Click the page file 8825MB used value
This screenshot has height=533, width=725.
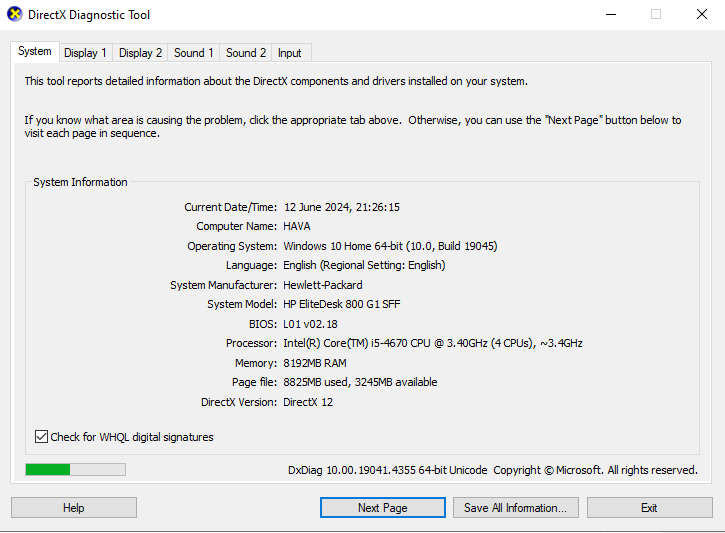point(360,382)
